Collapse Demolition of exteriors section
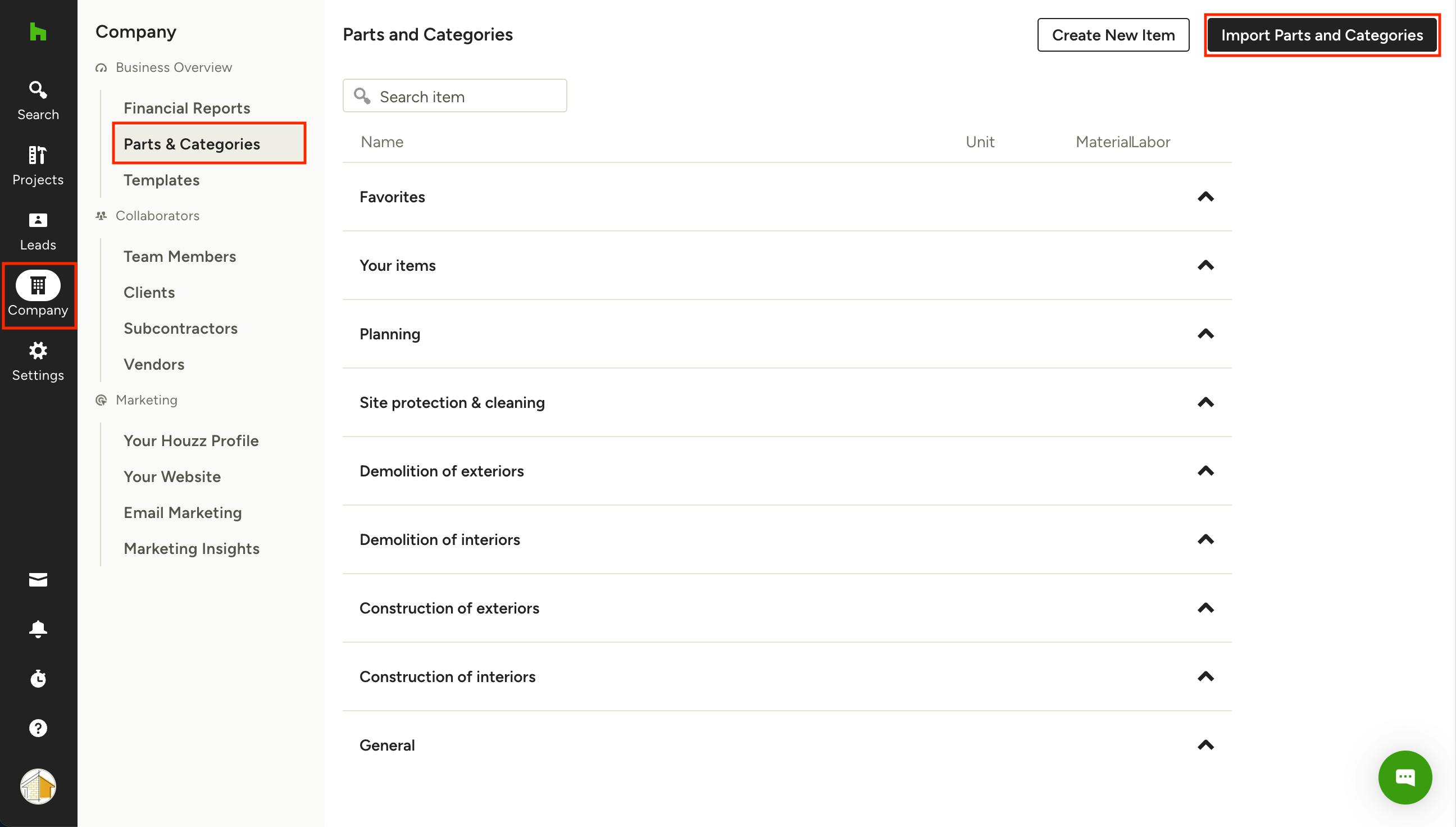Image resolution: width=1456 pixels, height=827 pixels. (x=1205, y=471)
